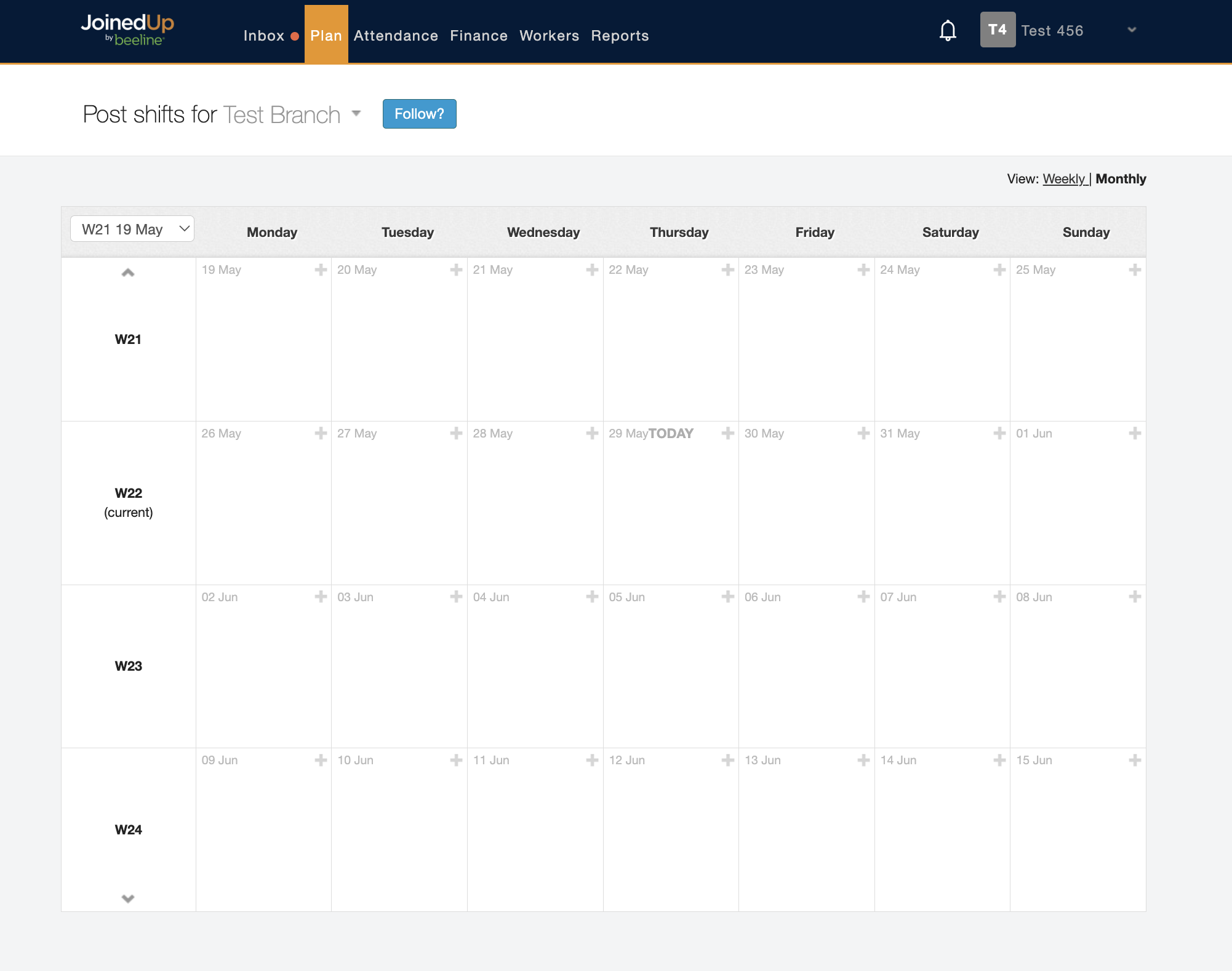Open the Inbox menu item

(x=263, y=36)
